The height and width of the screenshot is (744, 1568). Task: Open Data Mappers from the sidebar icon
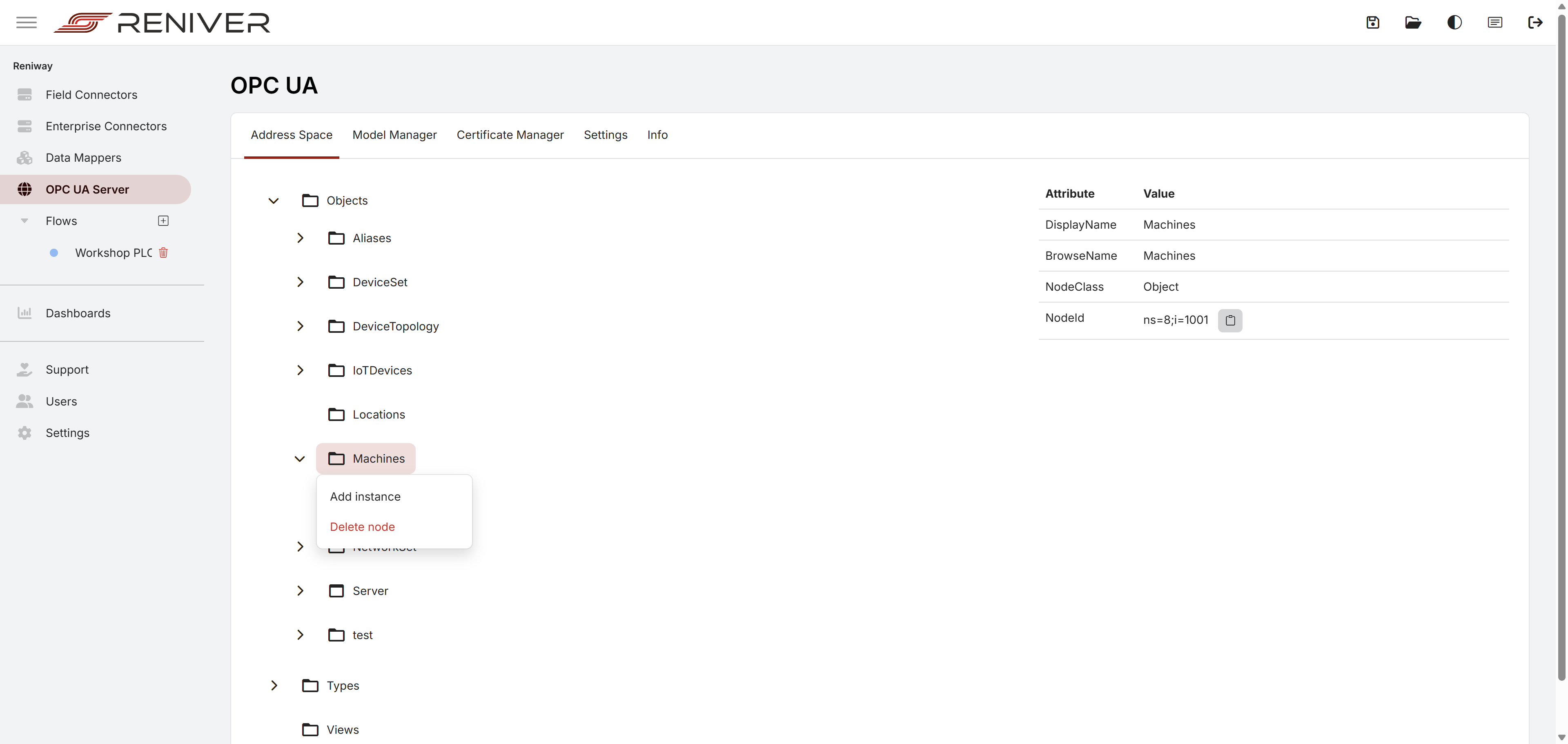click(24, 157)
